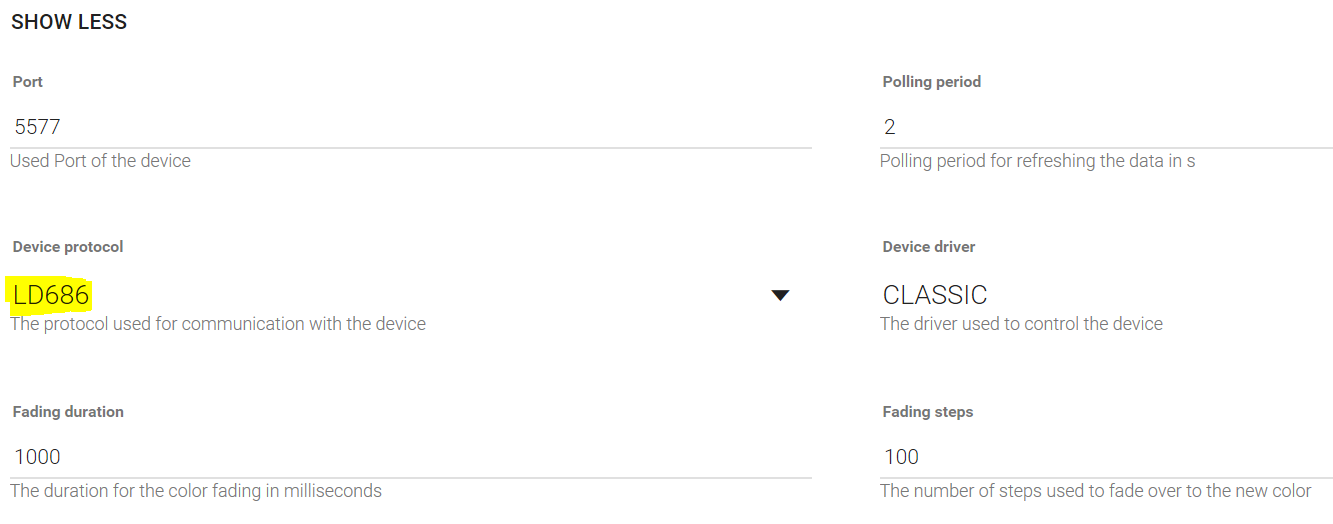Click the Device driver label

tap(928, 247)
